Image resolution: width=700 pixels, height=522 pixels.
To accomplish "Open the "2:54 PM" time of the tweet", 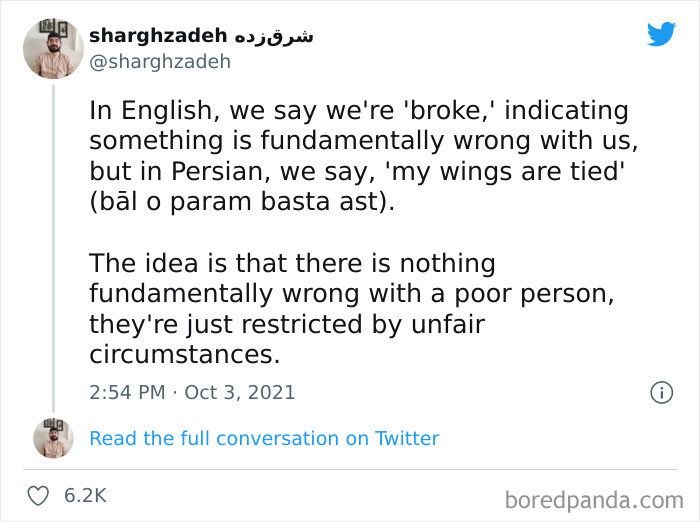I will 127,392.
